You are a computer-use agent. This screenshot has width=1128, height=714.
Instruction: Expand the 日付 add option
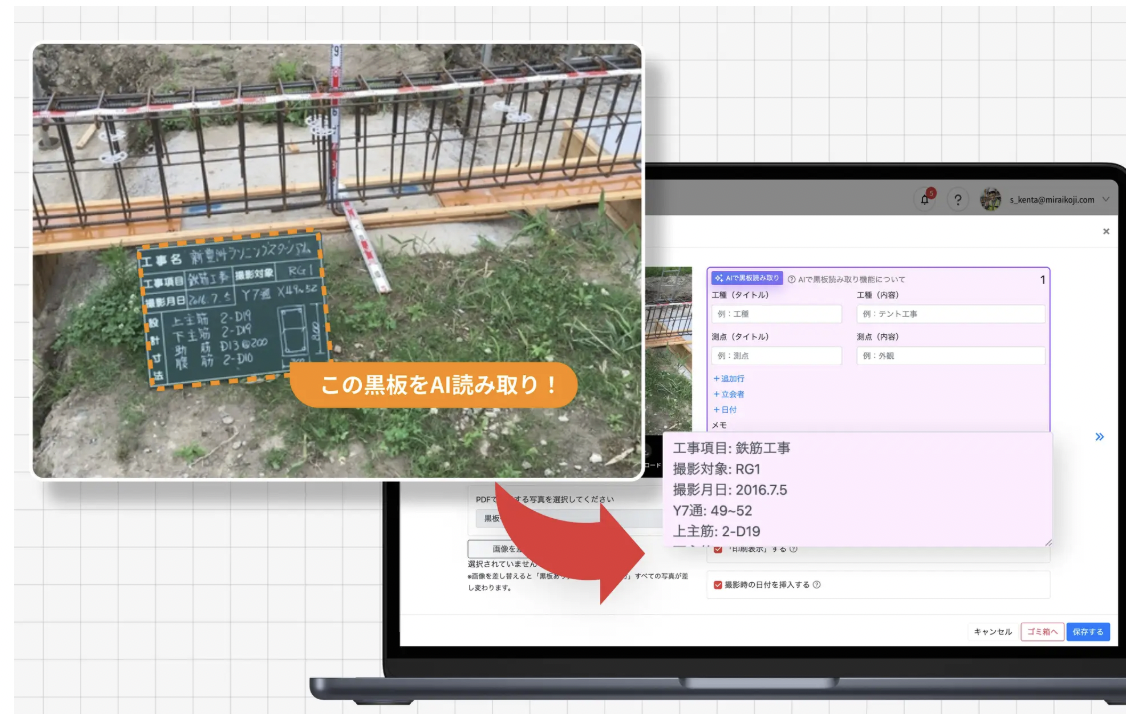click(x=725, y=409)
